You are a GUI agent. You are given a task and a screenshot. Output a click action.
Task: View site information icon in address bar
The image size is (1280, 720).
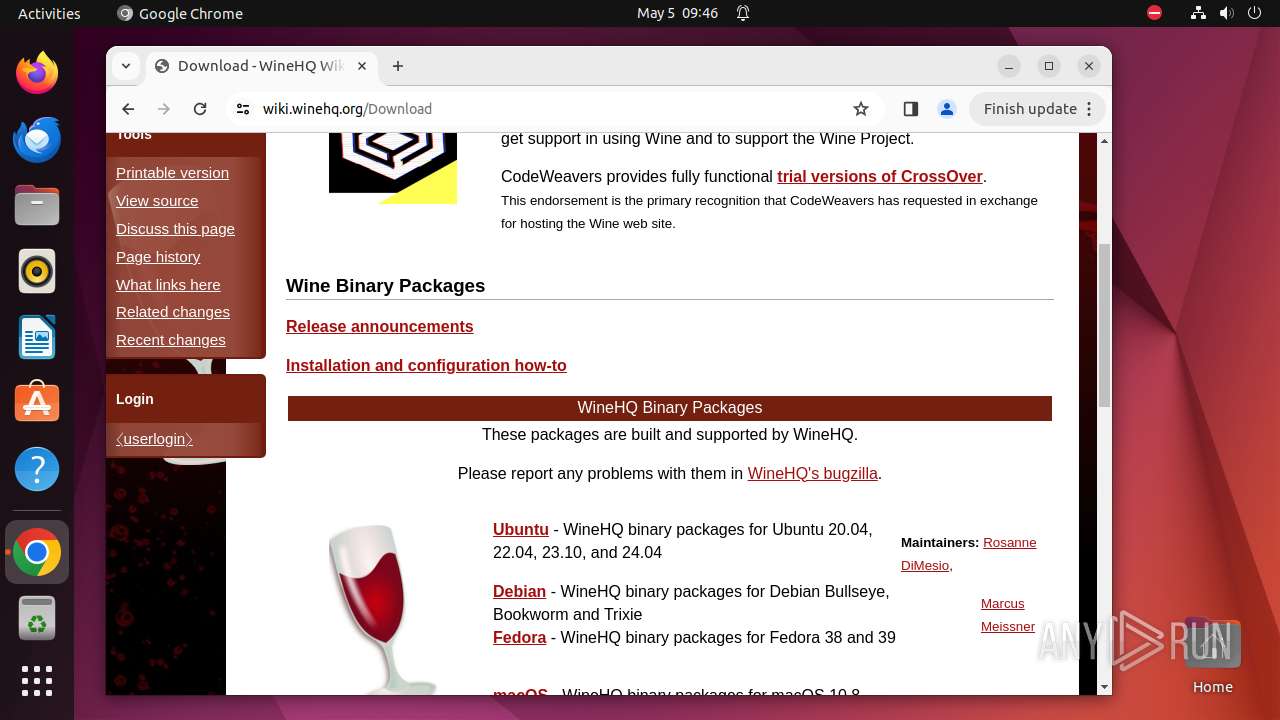pos(242,109)
